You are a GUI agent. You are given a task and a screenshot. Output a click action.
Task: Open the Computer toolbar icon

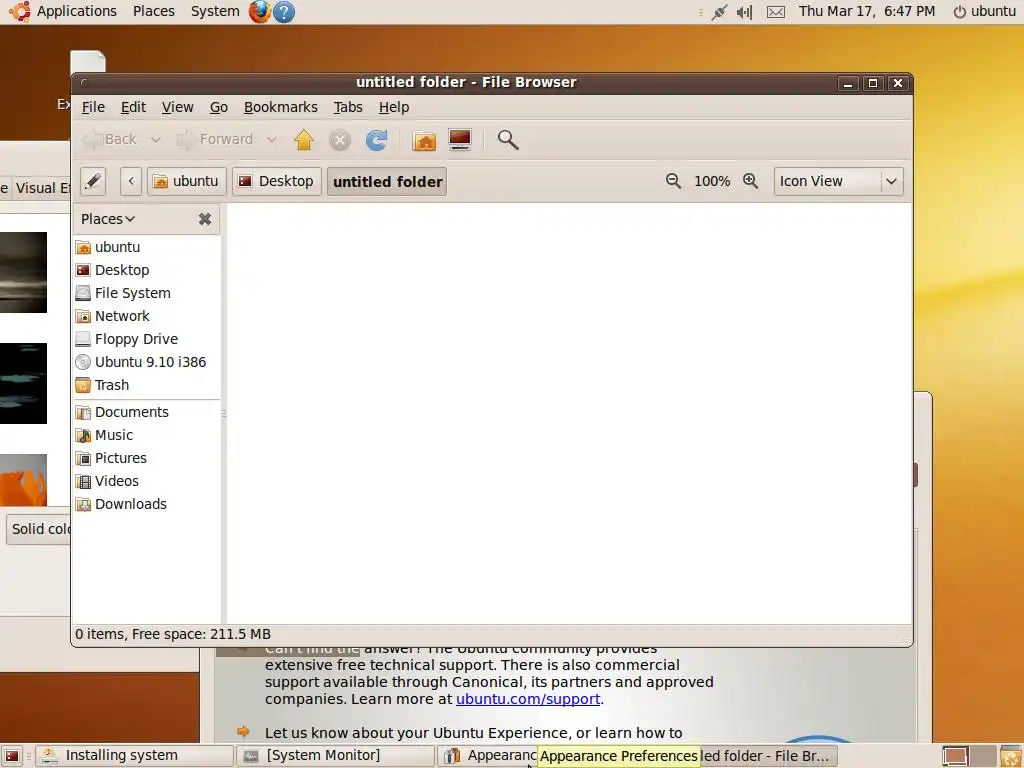point(460,140)
